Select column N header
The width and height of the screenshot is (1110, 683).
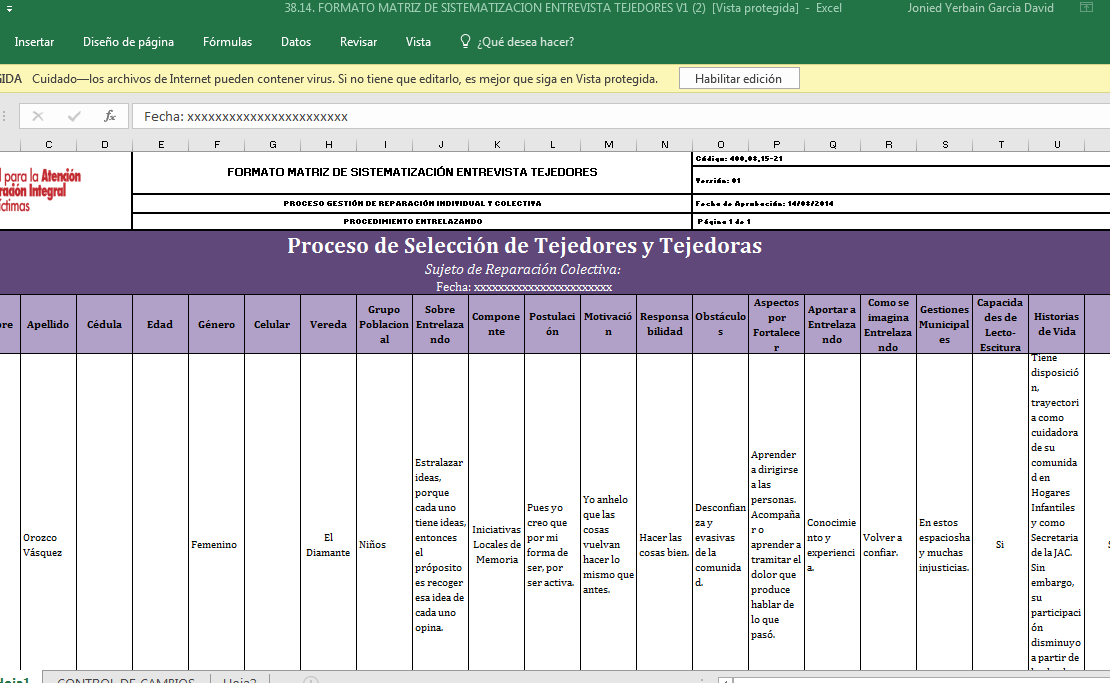click(665, 144)
